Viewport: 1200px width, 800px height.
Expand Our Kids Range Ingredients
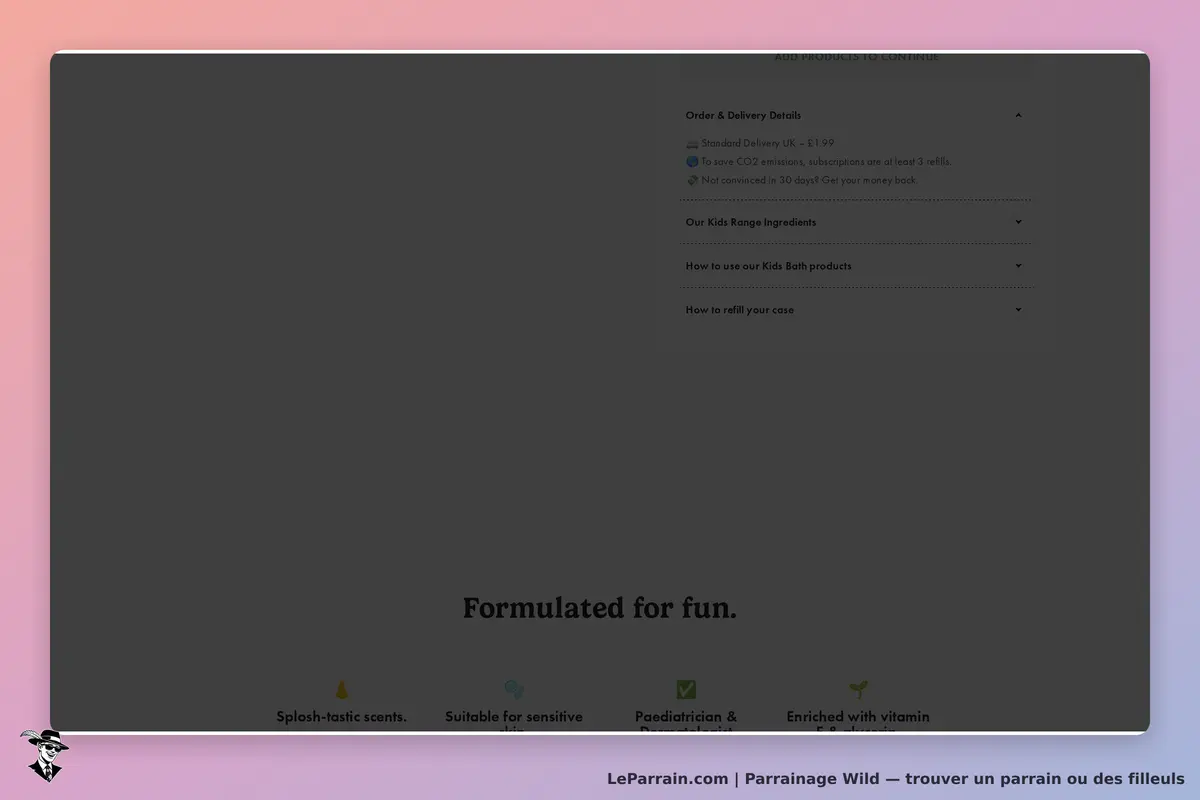coord(856,222)
